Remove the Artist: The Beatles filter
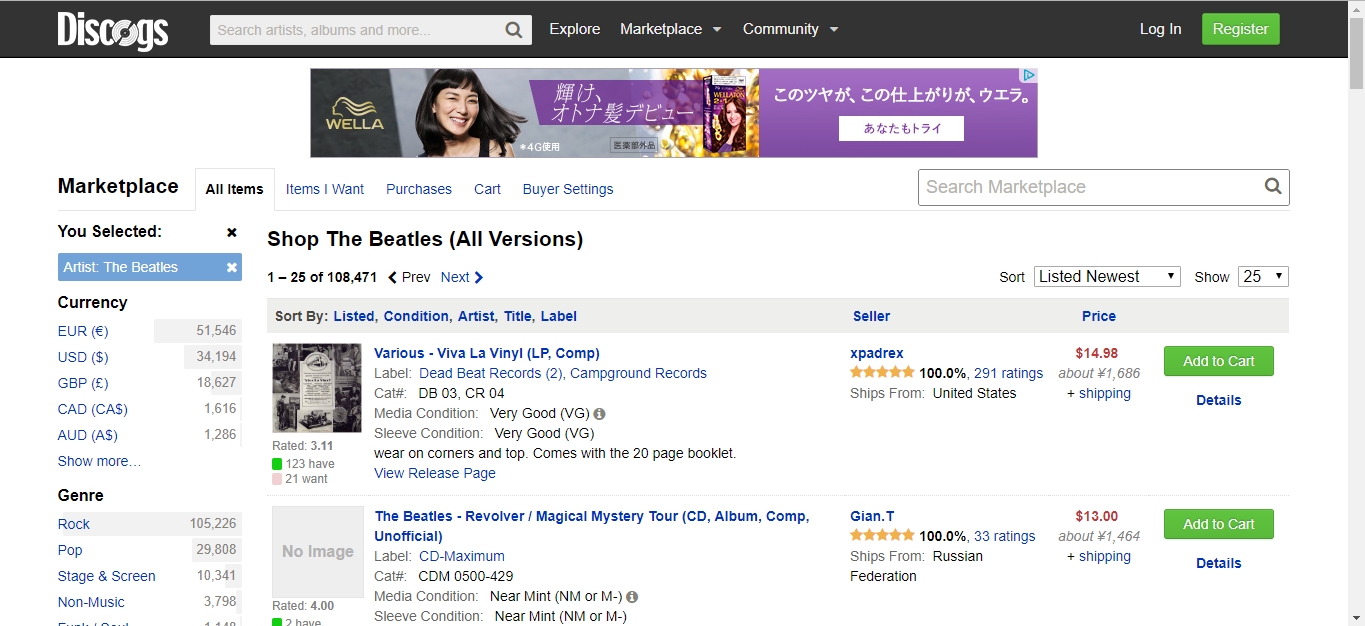Image resolution: width=1365 pixels, height=626 pixels. pyautogui.click(x=232, y=267)
